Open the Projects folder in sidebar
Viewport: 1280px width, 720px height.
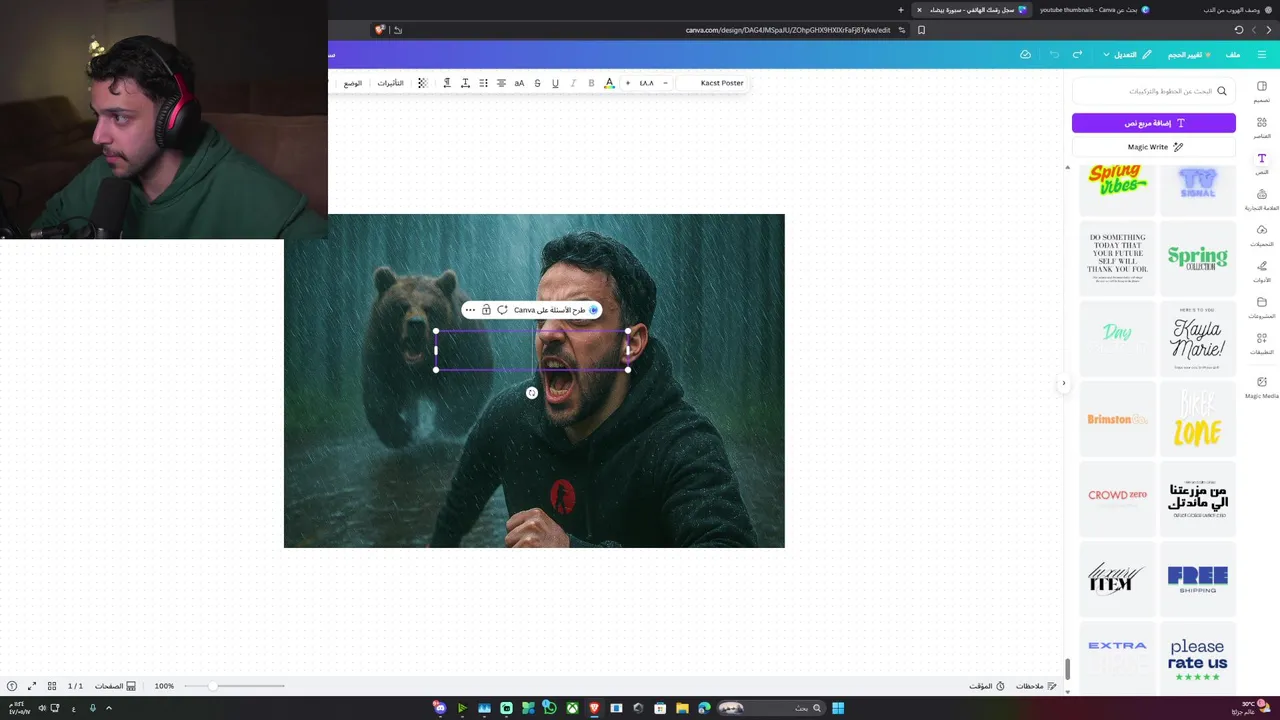1262,307
